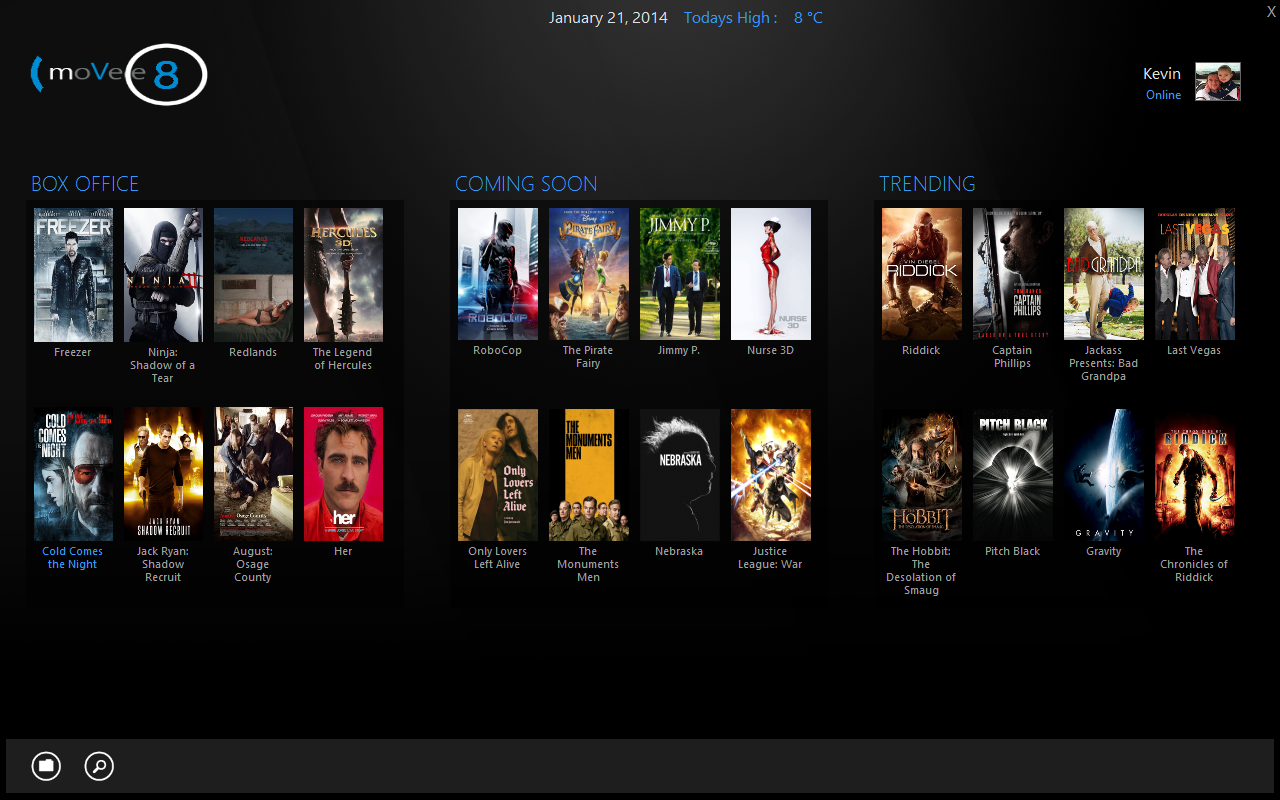The width and height of the screenshot is (1280, 800).
Task: Click the TRENDING section heading
Action: (927, 184)
